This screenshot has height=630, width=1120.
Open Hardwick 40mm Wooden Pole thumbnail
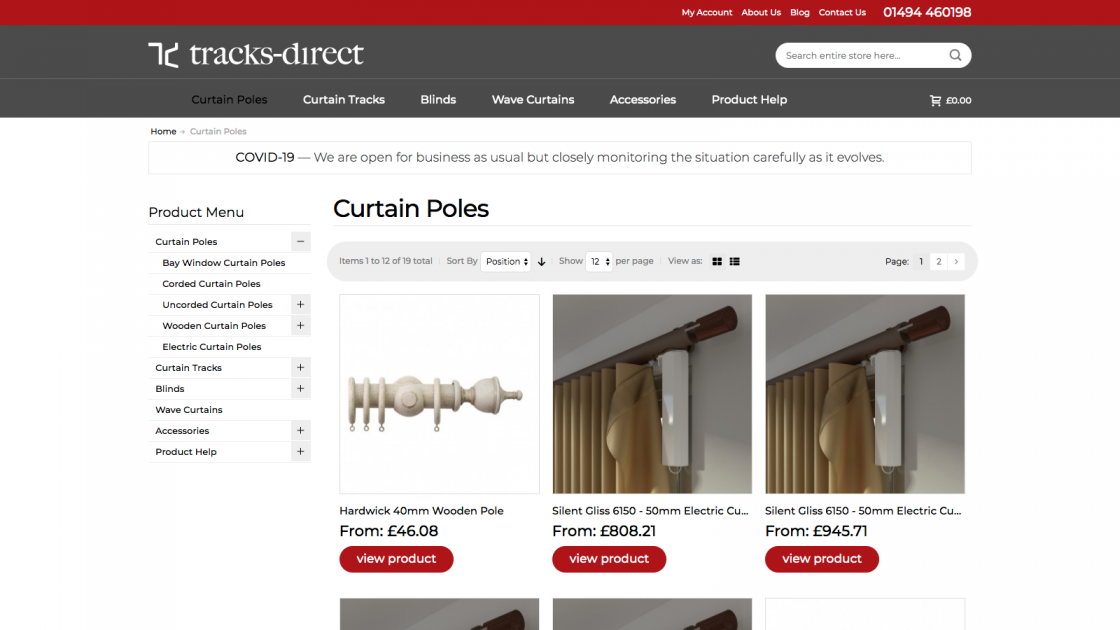point(439,394)
